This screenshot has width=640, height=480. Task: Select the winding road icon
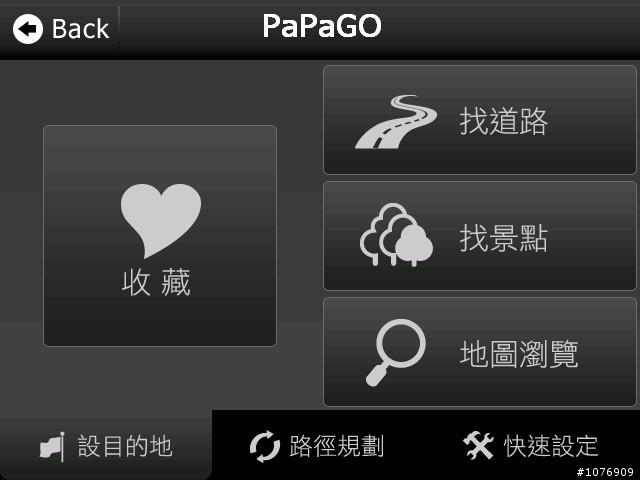tap(396, 122)
